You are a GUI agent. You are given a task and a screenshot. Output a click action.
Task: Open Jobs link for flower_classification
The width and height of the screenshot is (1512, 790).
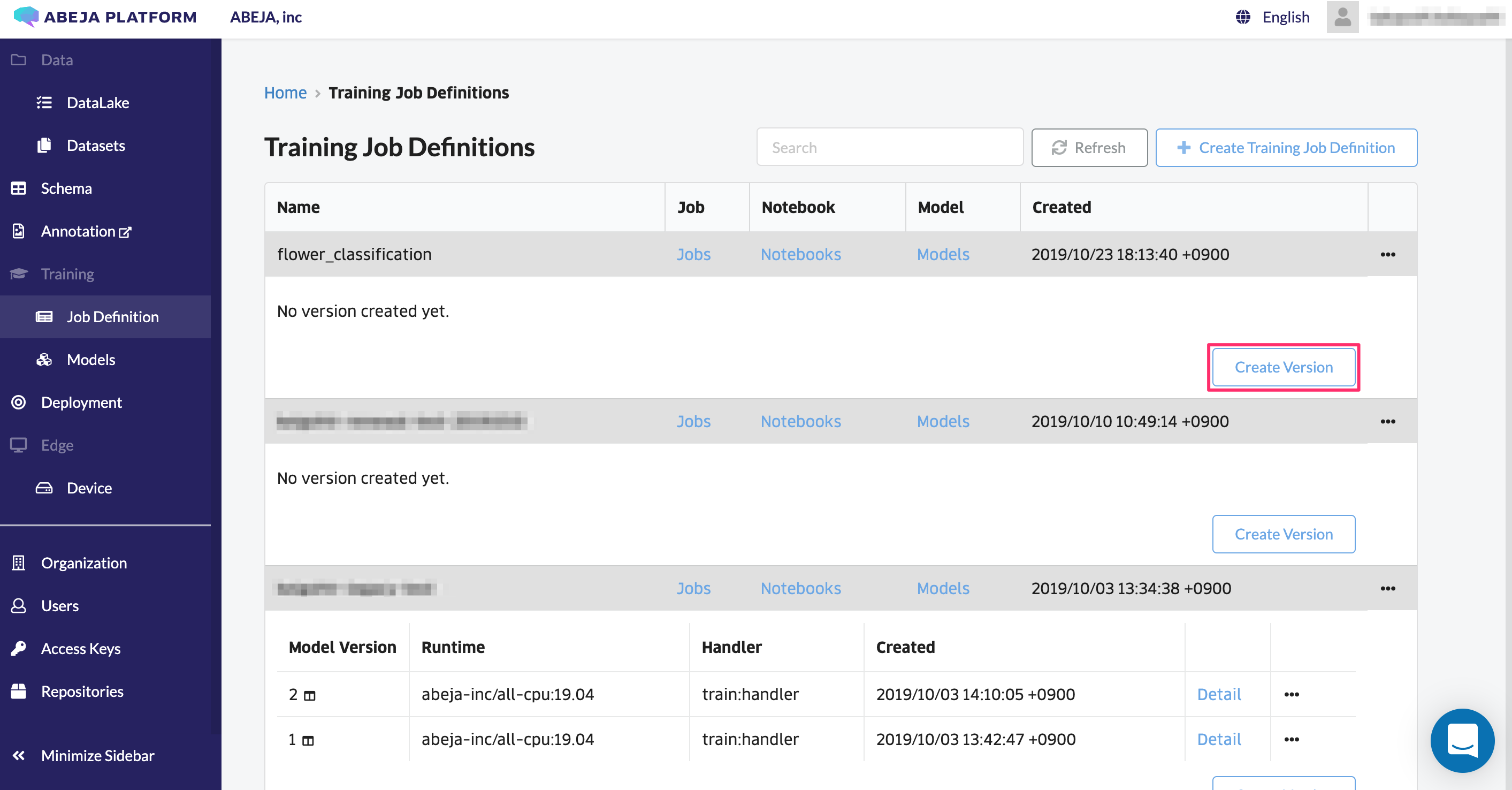693,254
